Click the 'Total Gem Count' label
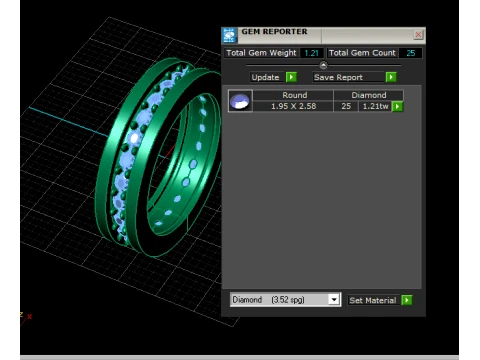The width and height of the screenshot is (480, 360). [362, 53]
